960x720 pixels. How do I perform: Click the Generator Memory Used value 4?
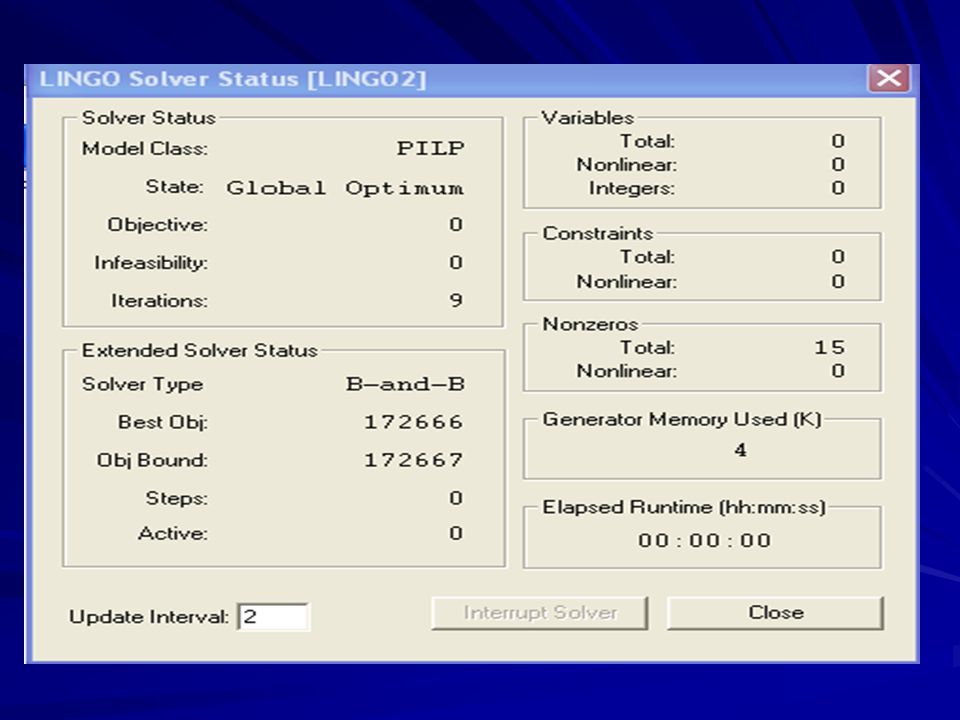(x=740, y=450)
